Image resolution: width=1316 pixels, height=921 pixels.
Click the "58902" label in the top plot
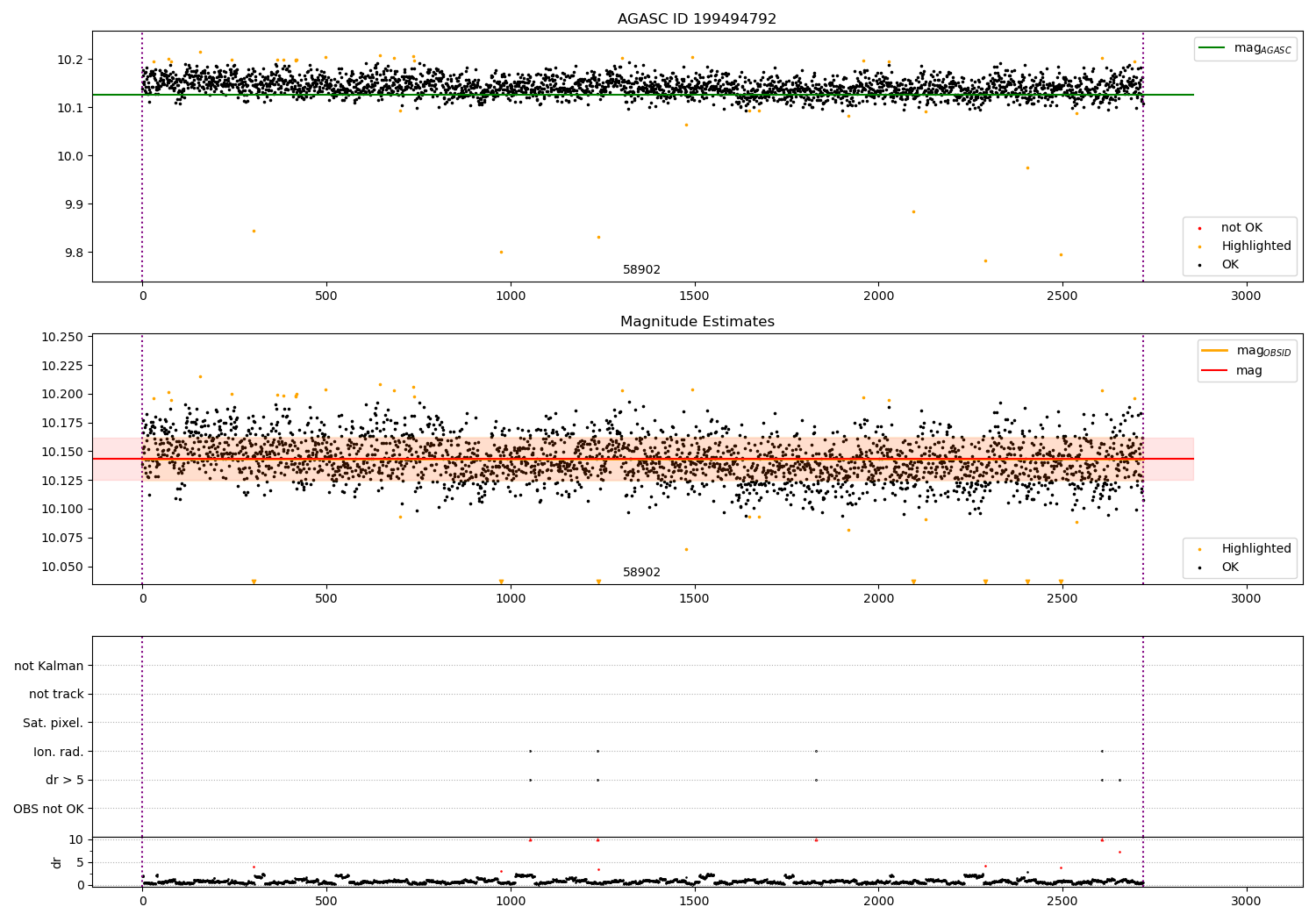[x=641, y=270]
